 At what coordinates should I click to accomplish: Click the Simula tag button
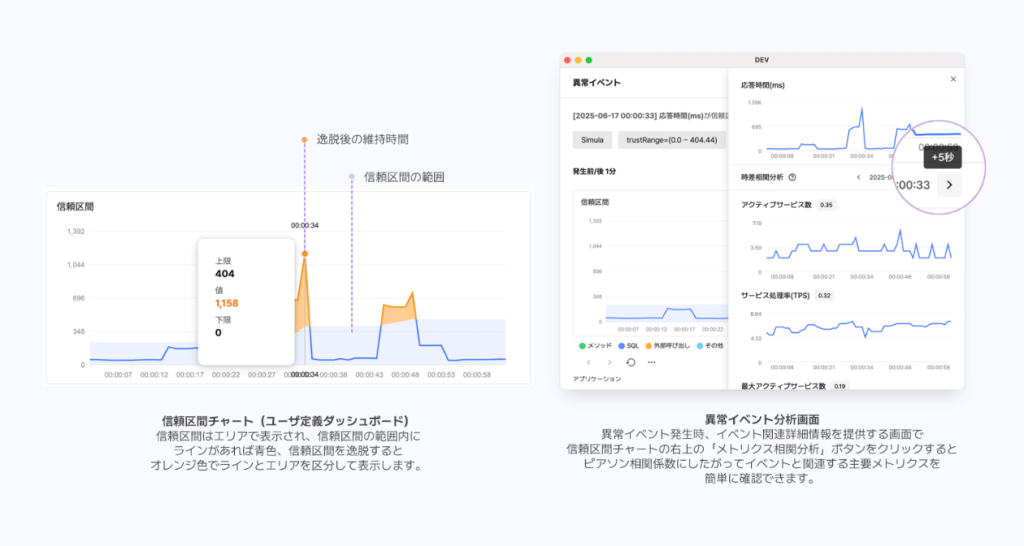[x=592, y=139]
